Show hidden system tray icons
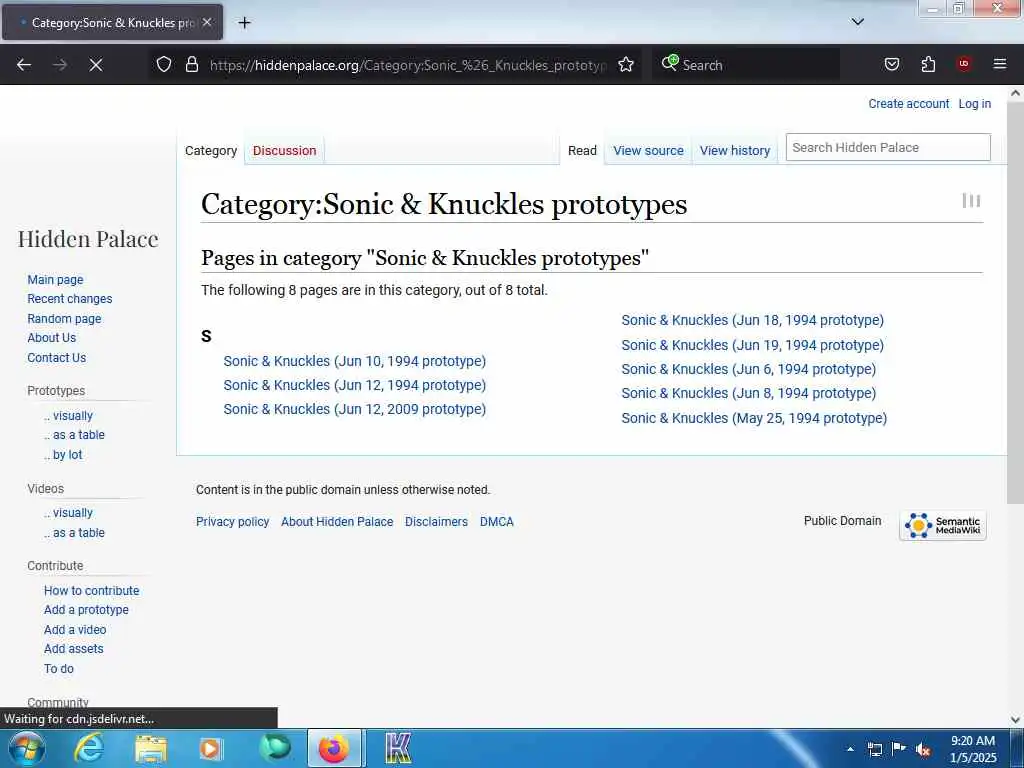 (850, 749)
